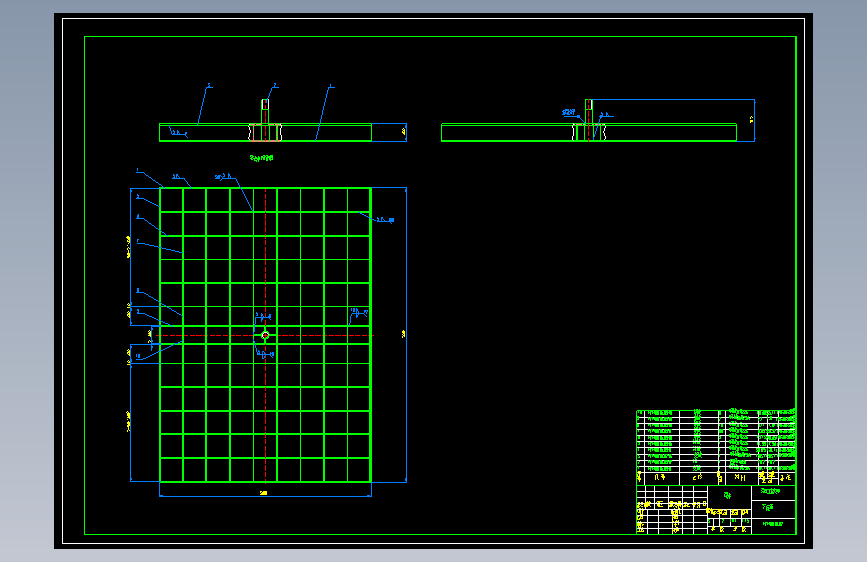Viewport: 867px width, 562px height.
Task: Select the green caption under left elevation view
Action: [x=261, y=158]
